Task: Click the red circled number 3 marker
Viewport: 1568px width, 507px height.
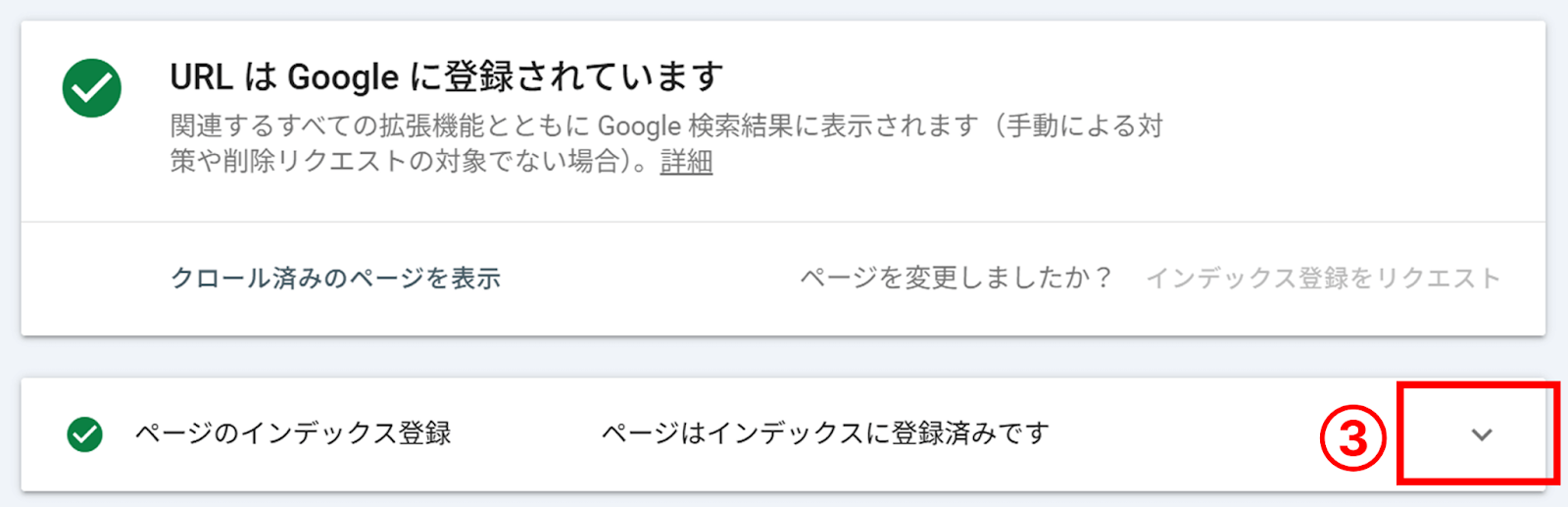Action: pyautogui.click(x=1352, y=437)
